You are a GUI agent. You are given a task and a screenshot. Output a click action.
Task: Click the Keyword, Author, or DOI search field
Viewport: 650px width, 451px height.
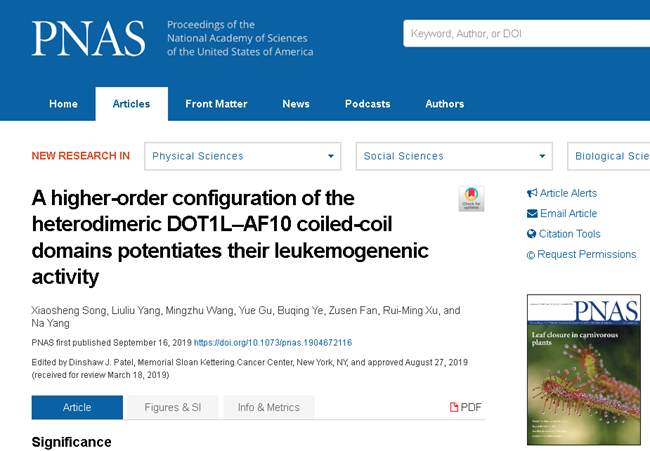[x=525, y=34]
